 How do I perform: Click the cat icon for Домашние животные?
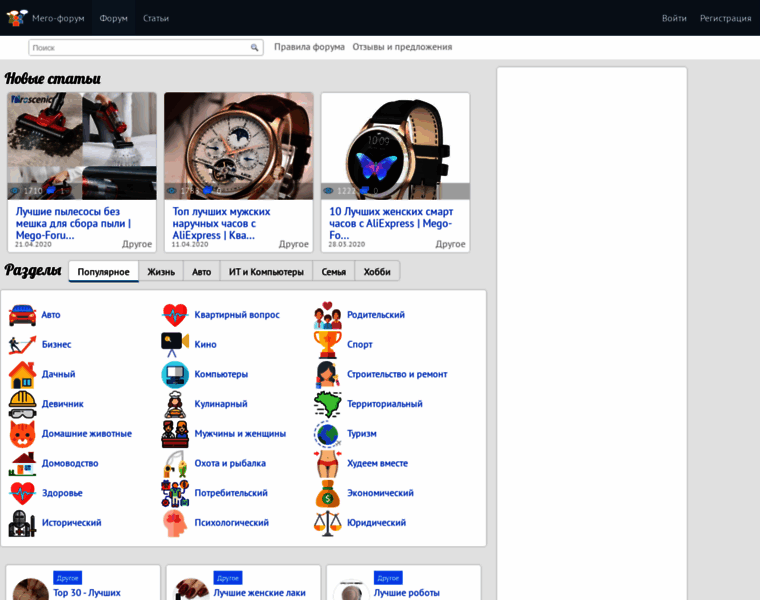point(22,434)
